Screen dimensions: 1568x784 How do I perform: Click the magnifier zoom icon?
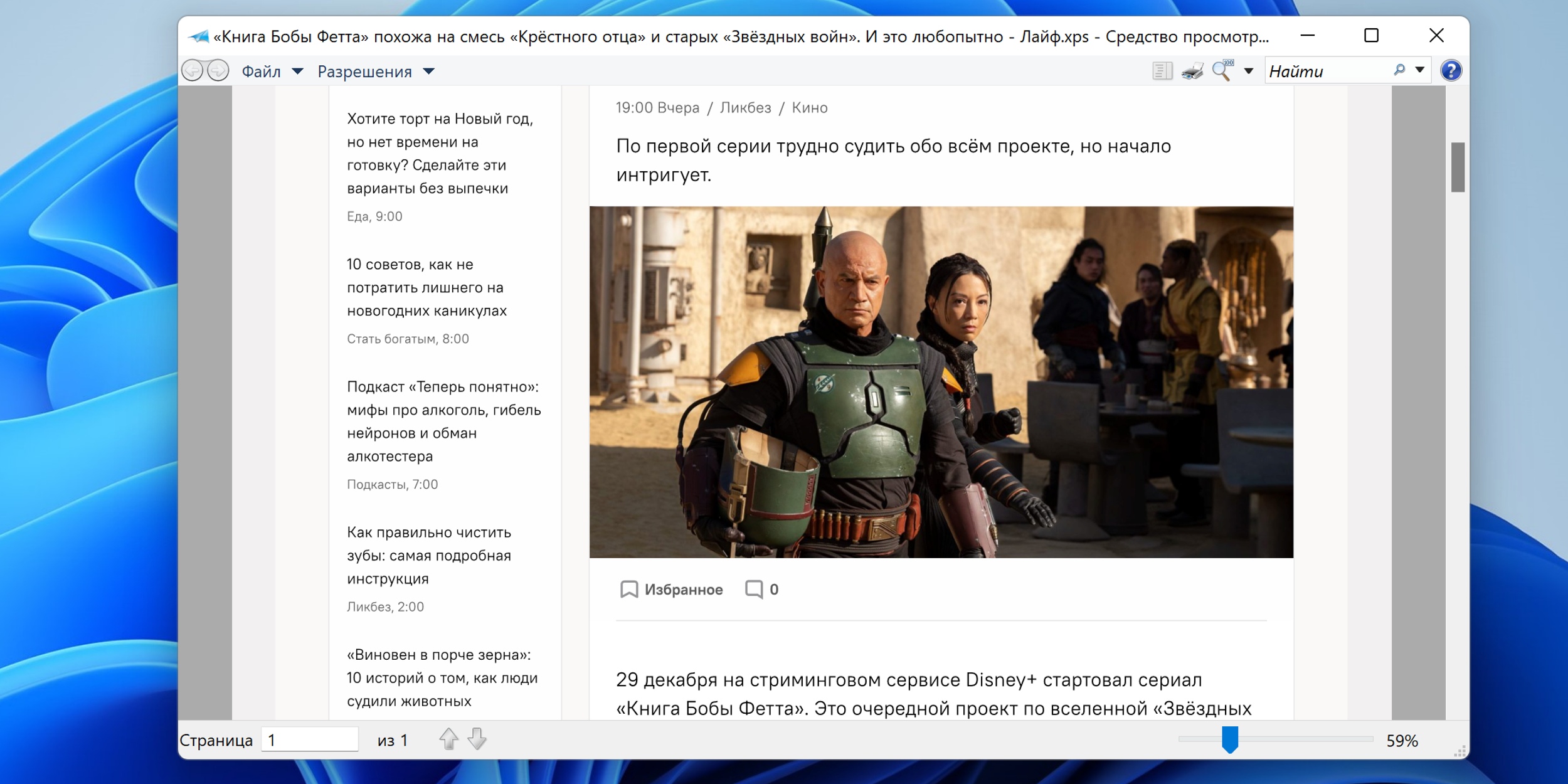[1222, 70]
